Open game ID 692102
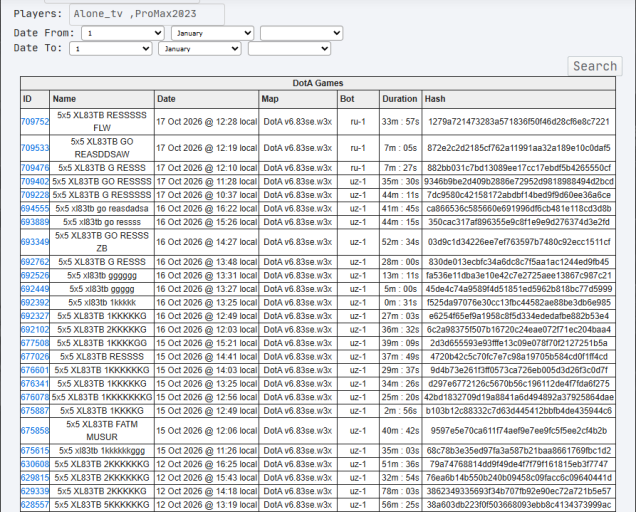636x512 pixels. pos(35,330)
